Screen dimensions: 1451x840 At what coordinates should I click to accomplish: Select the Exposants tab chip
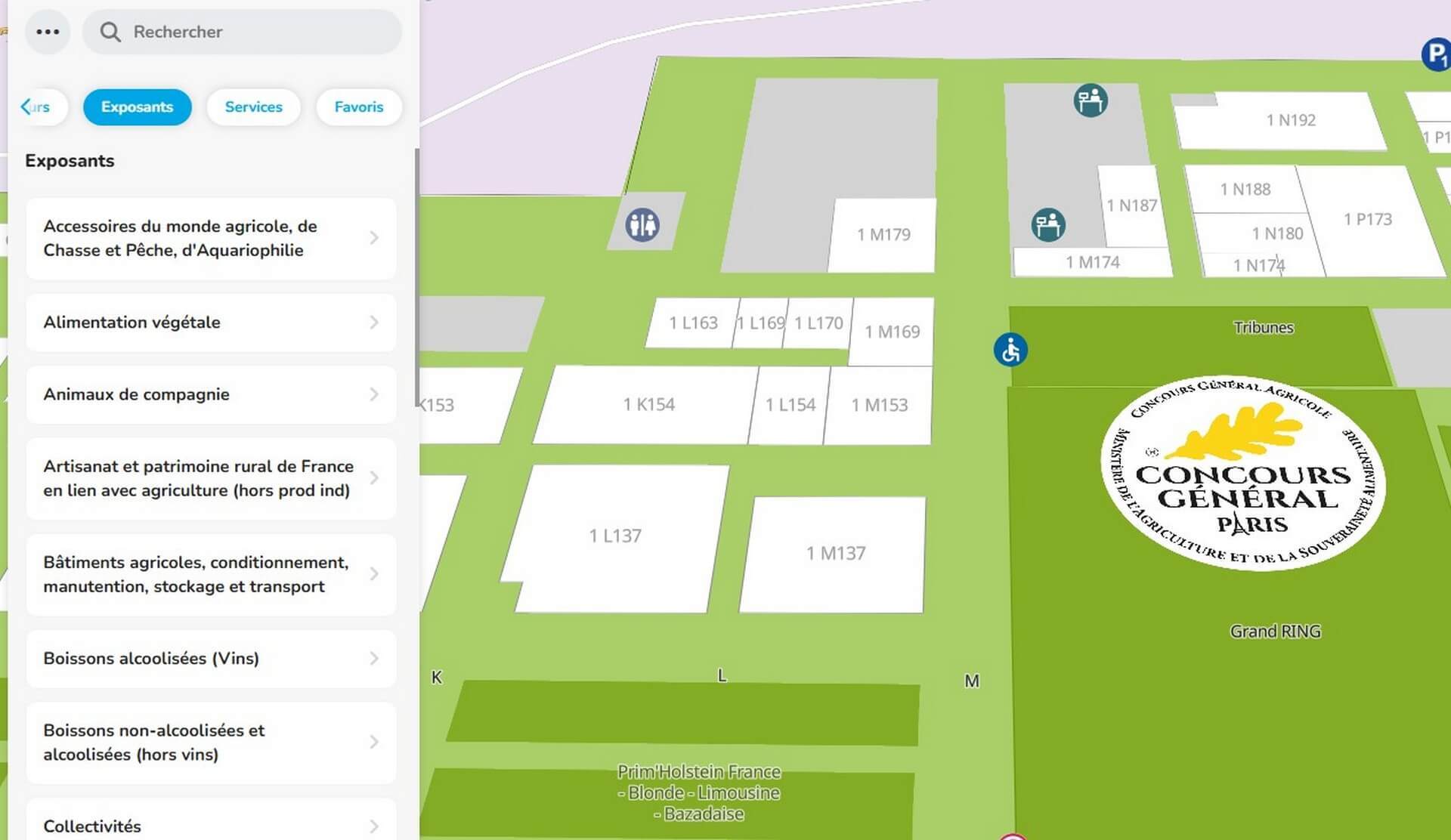point(137,107)
